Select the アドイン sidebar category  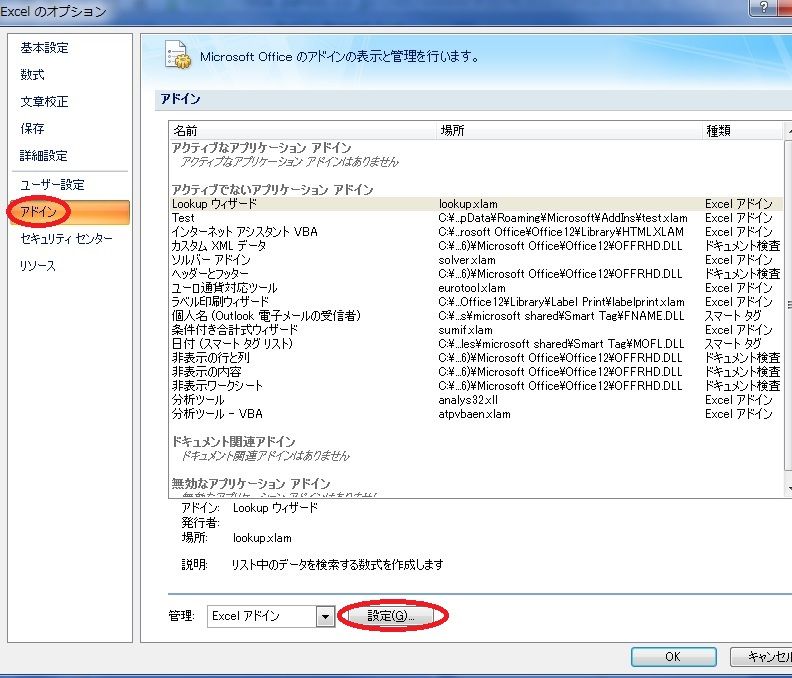(70, 212)
